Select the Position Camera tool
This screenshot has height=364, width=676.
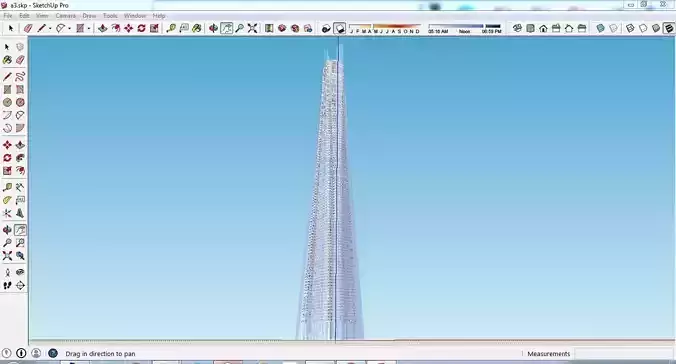[x=7, y=273]
